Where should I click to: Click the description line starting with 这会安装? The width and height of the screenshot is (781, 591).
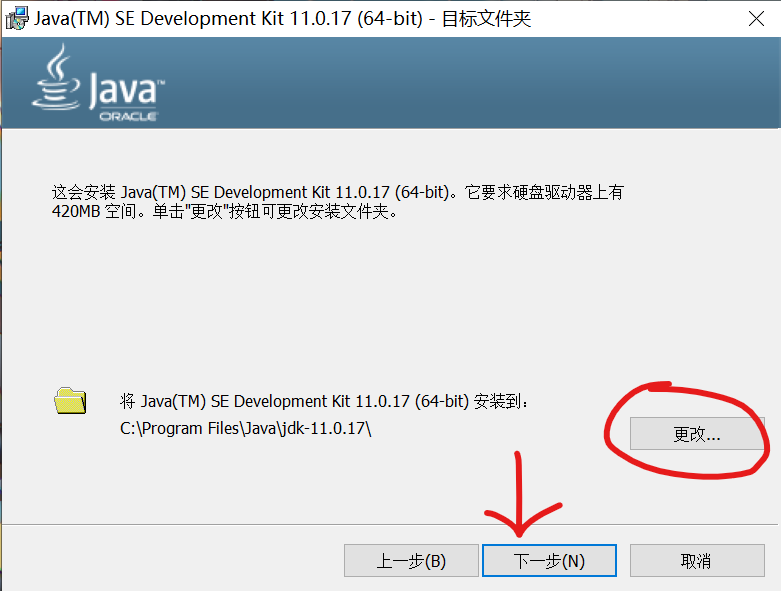click(336, 192)
